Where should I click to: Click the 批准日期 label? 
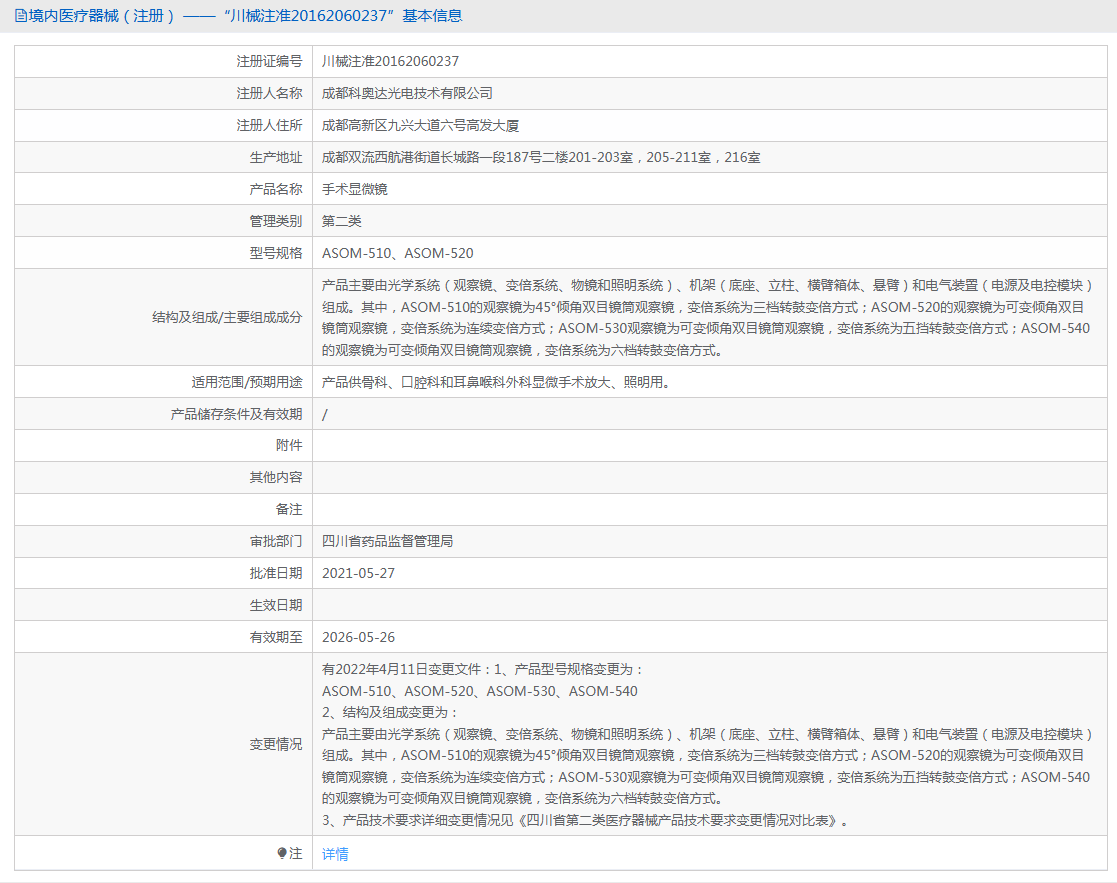pos(276,573)
